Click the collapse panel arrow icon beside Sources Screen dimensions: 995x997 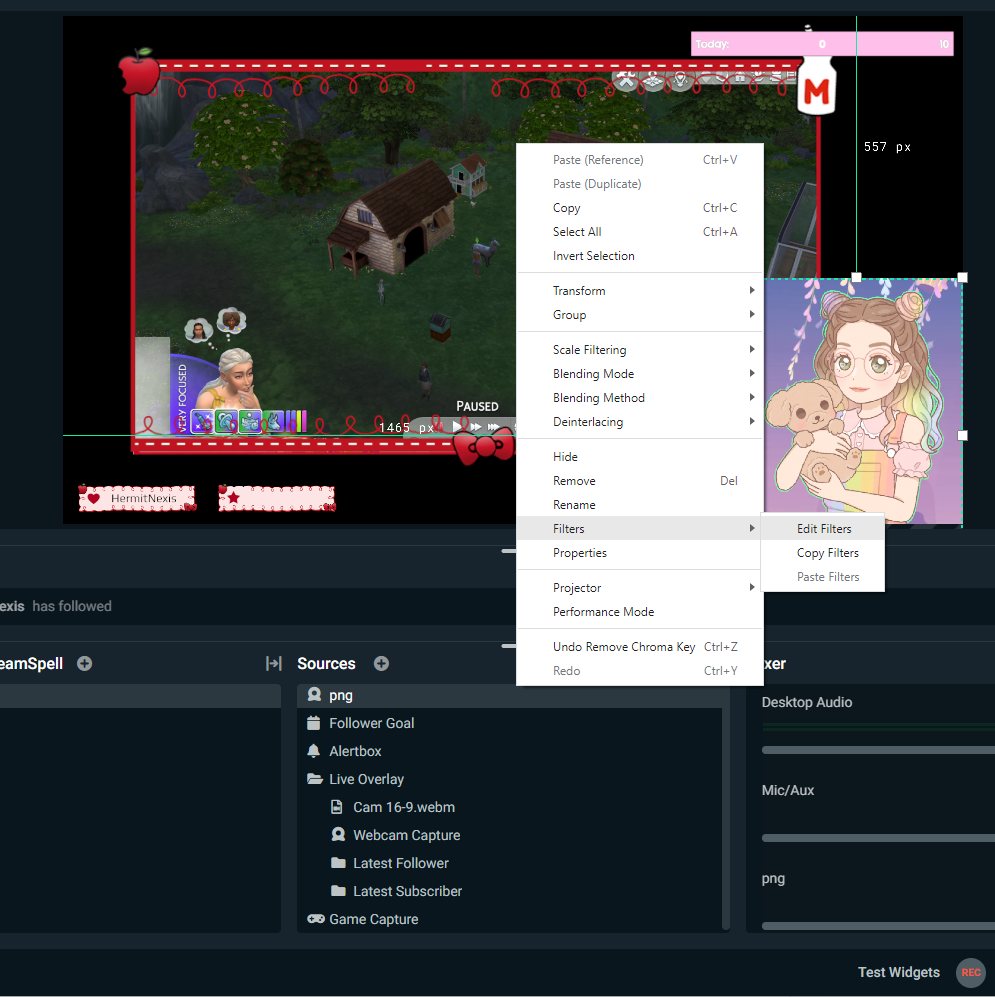coord(273,664)
